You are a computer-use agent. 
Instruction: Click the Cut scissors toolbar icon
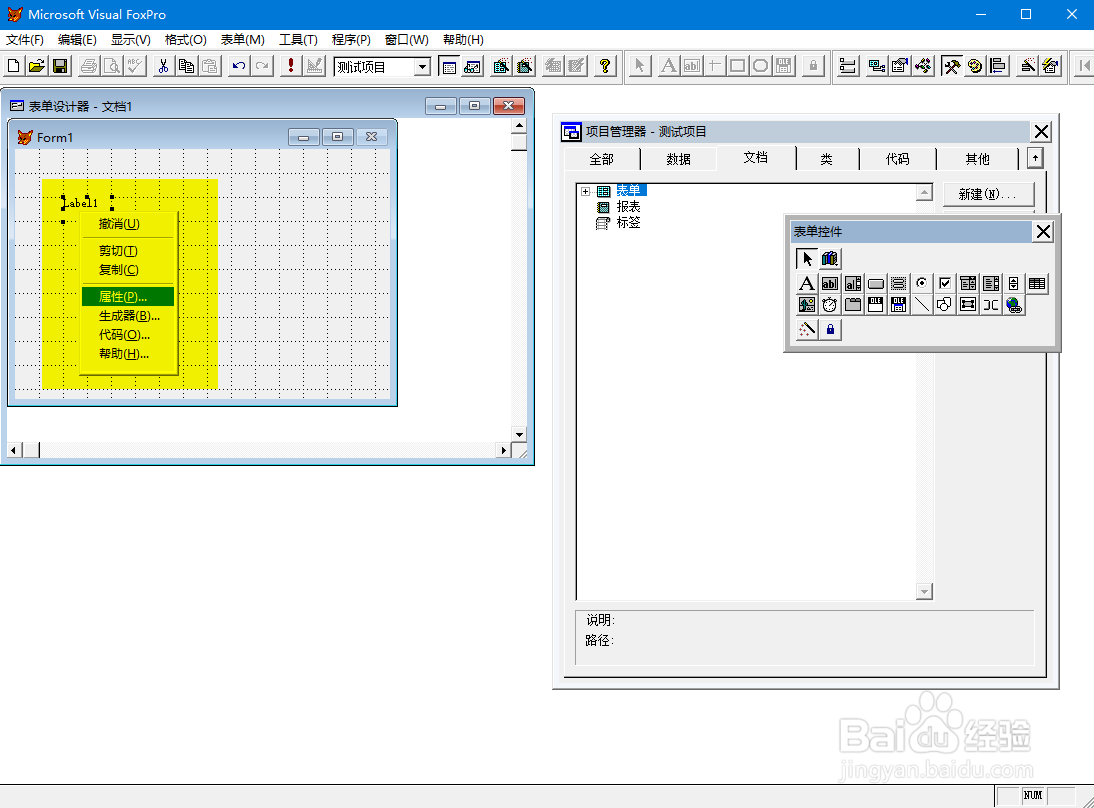(x=163, y=66)
